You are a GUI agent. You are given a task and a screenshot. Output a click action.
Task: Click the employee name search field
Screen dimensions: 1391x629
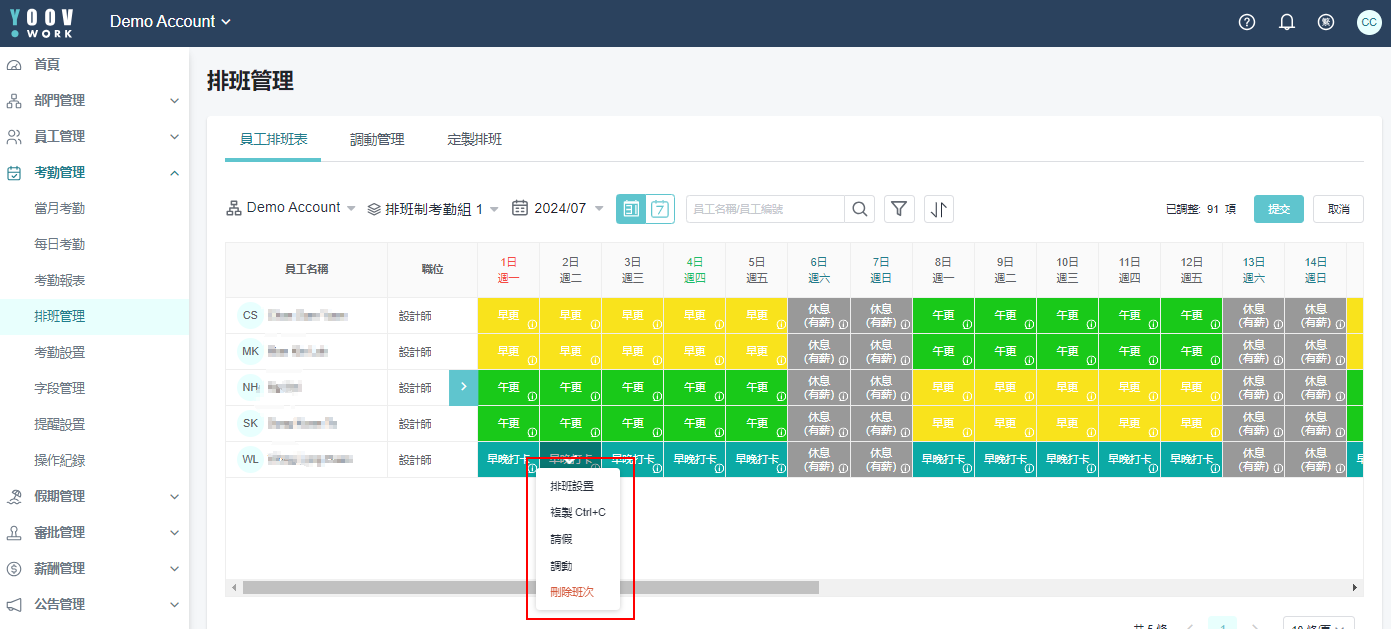coord(765,209)
